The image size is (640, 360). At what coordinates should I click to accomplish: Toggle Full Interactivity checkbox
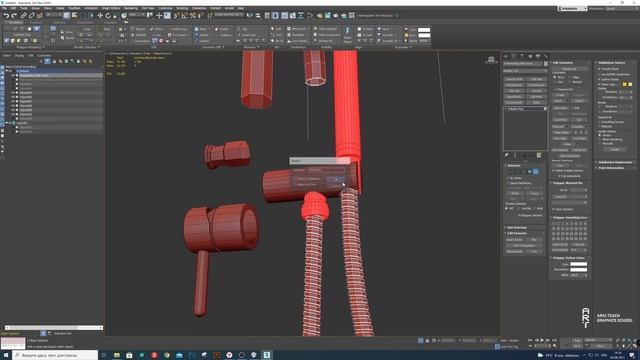[560, 176]
